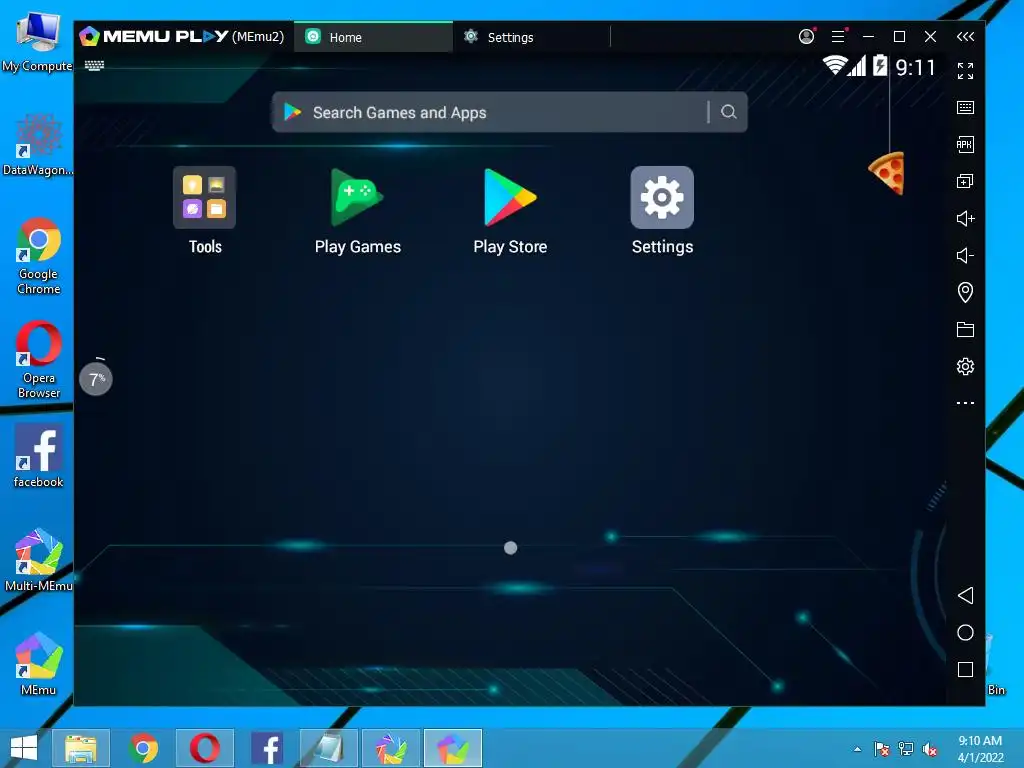
Task: Open Multi-MEmu desktop shortcut
Action: point(39,560)
